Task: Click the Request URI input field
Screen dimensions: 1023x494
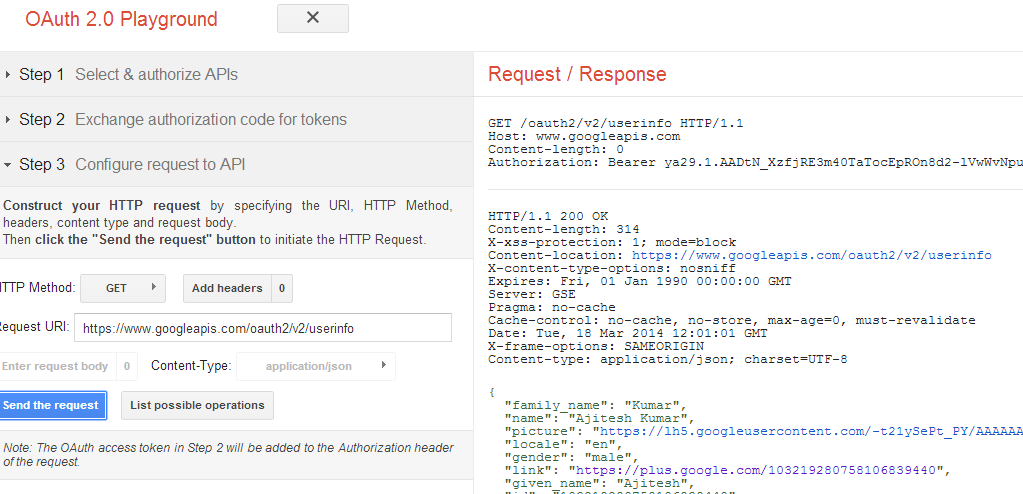Action: pos(263,328)
